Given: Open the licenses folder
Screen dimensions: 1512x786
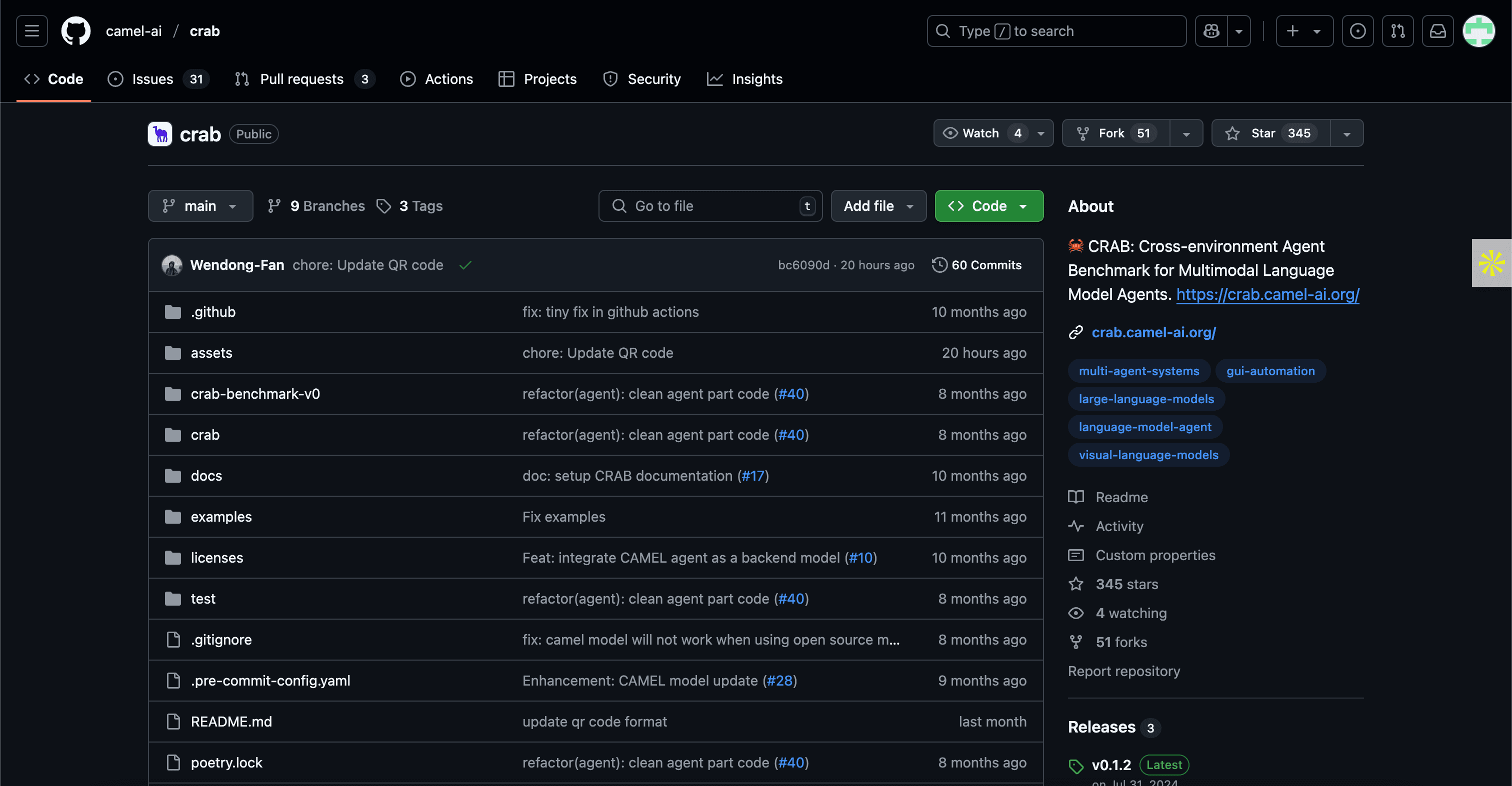Looking at the screenshot, I should [217, 559].
